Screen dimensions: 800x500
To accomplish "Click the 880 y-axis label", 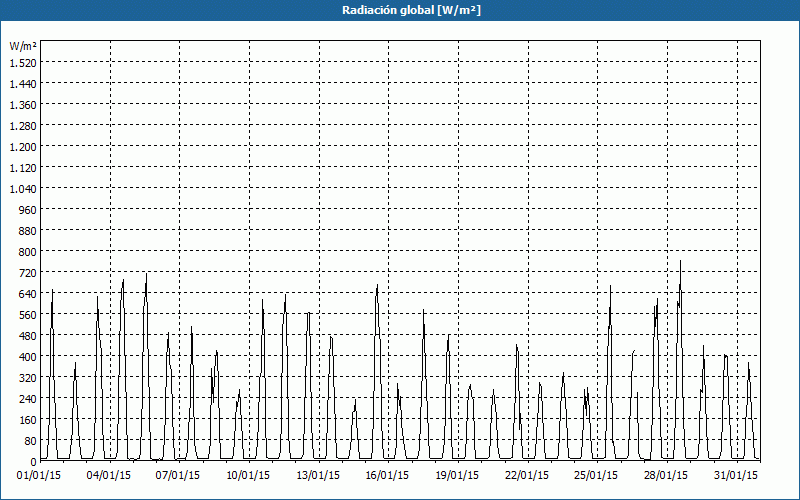I will point(28,231).
